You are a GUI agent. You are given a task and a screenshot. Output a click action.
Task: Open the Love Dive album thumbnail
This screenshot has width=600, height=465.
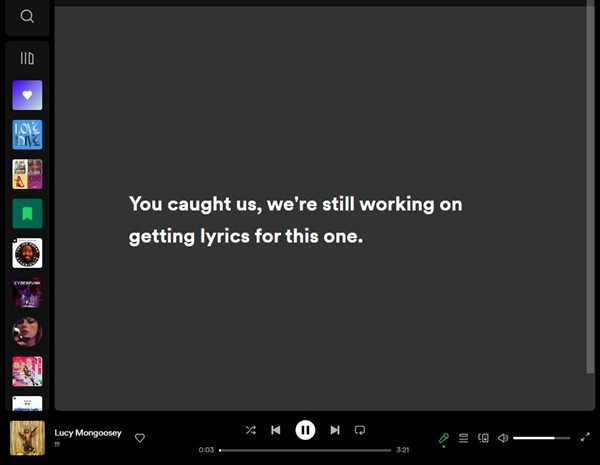[x=27, y=134]
